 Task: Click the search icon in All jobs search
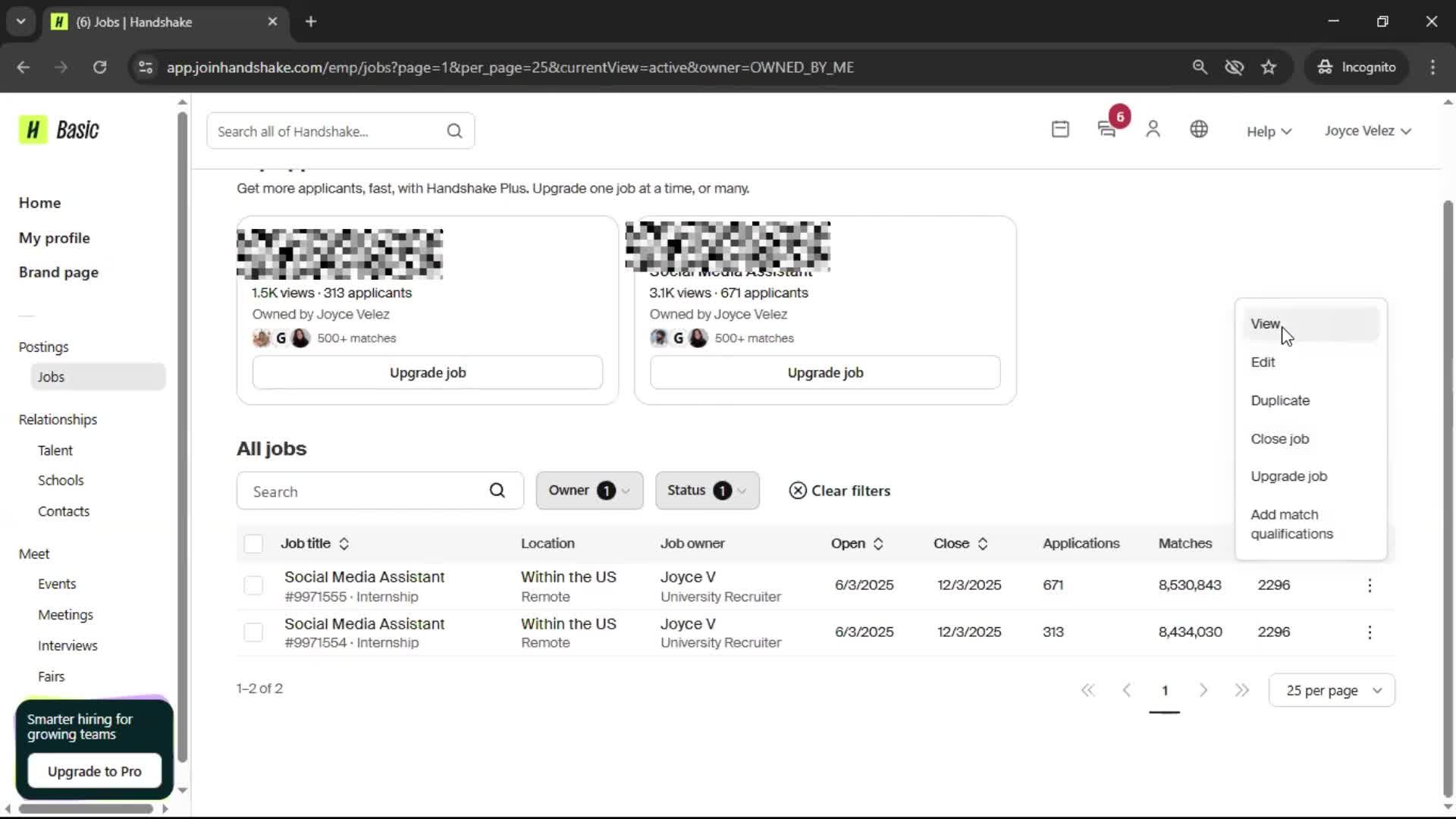[x=497, y=491]
